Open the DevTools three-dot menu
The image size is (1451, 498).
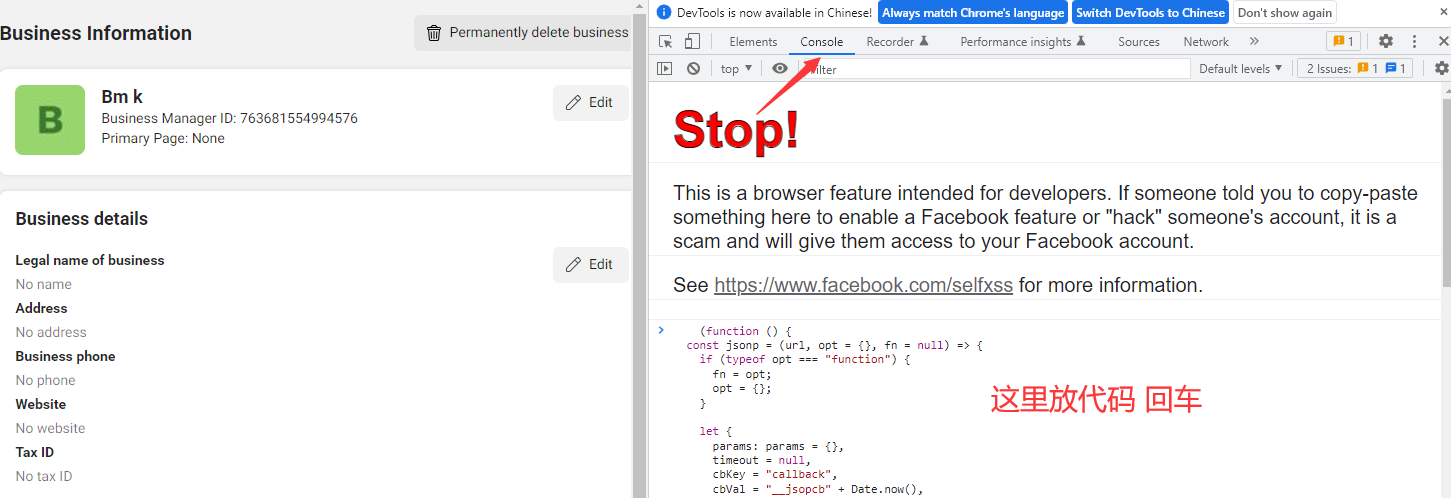coord(1414,41)
